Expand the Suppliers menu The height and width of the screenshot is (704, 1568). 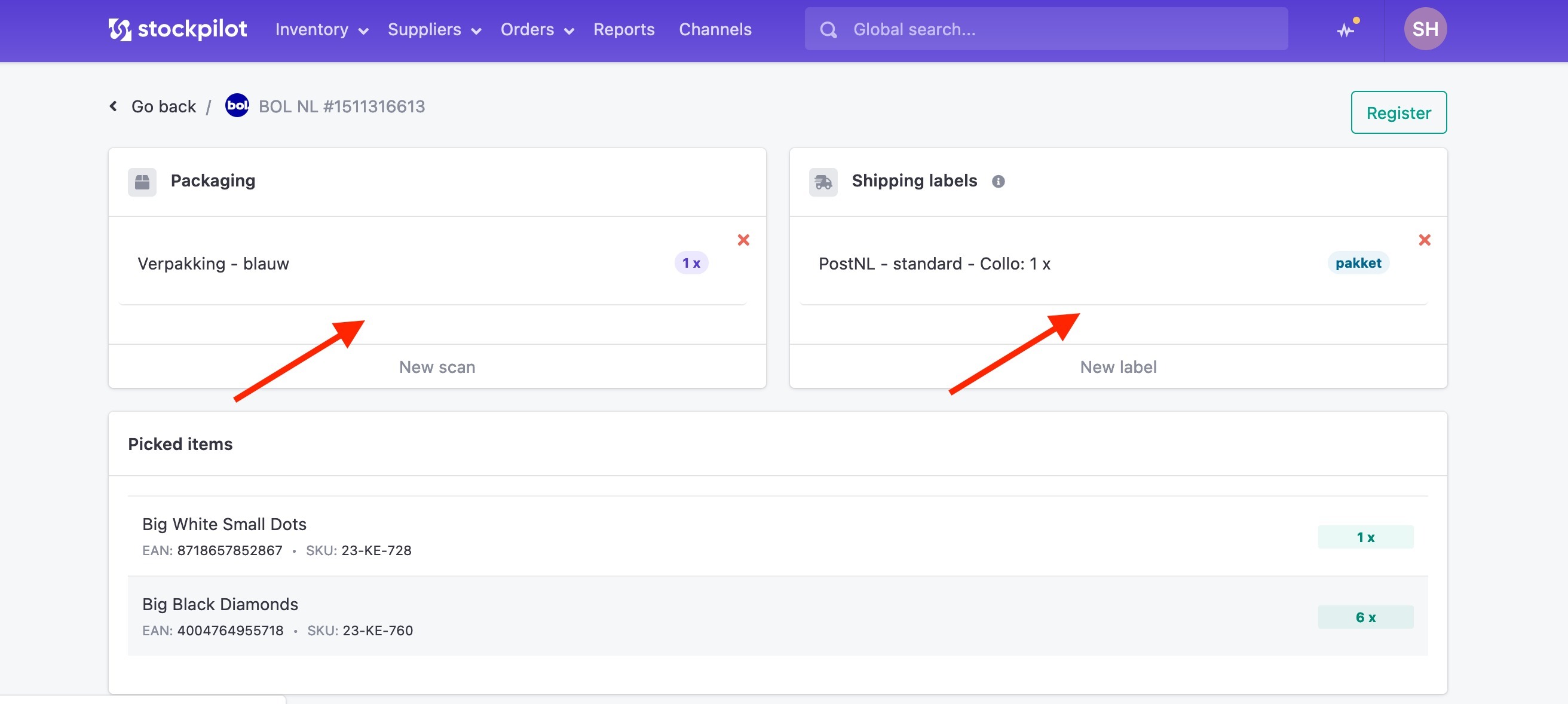click(x=434, y=29)
